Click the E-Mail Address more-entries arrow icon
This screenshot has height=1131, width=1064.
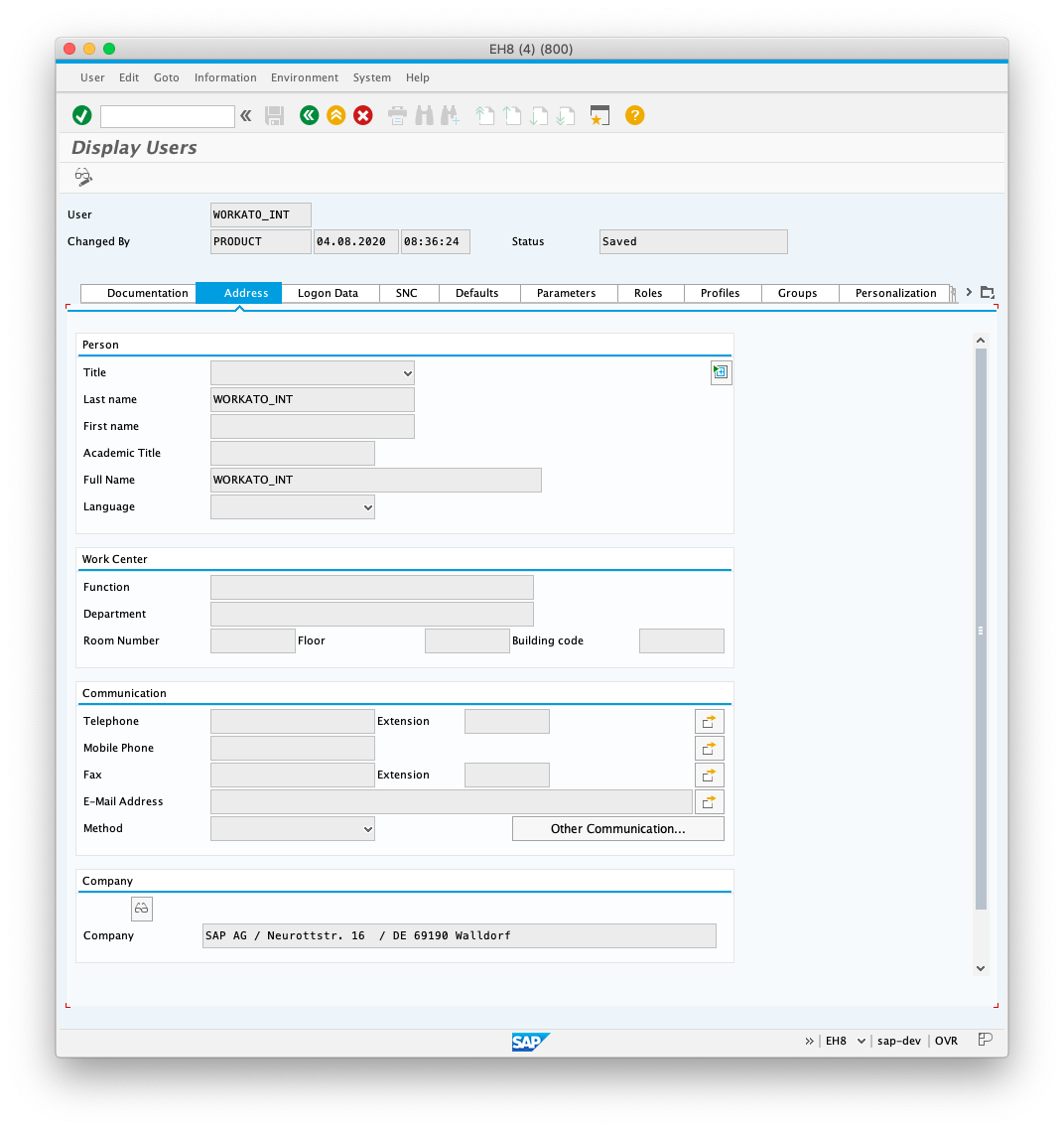point(709,802)
